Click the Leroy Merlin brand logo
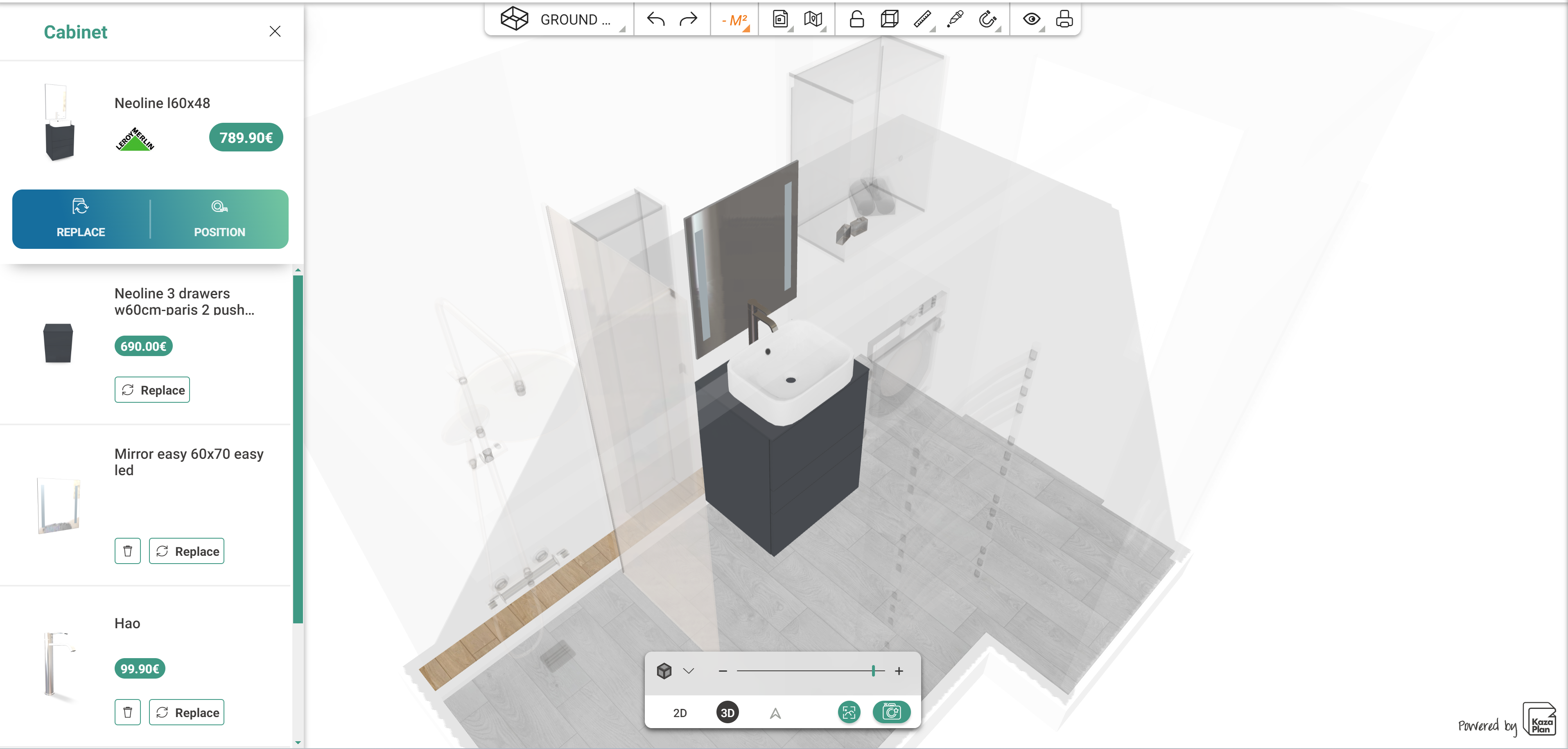1568x749 pixels. [135, 139]
